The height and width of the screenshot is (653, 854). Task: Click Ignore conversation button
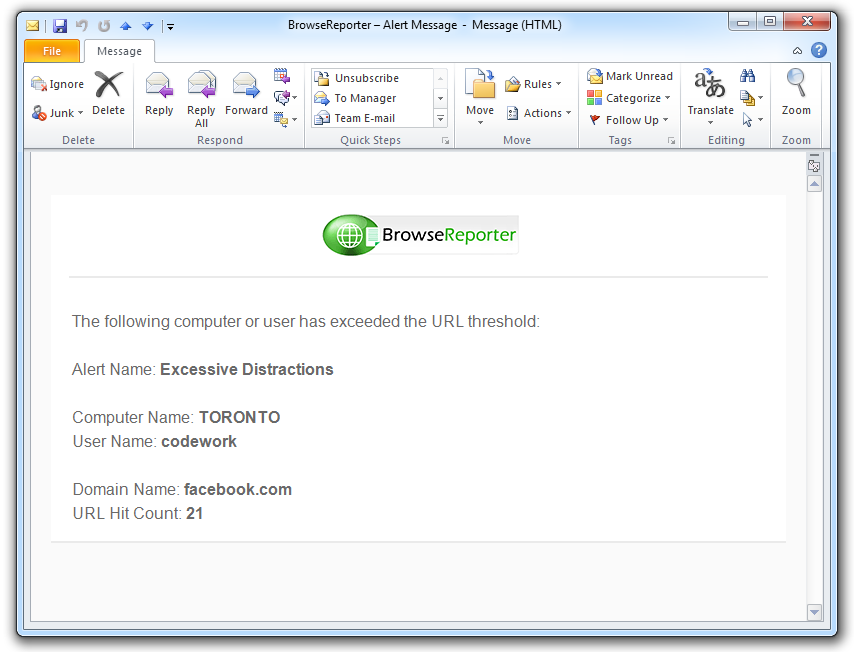click(x=58, y=84)
